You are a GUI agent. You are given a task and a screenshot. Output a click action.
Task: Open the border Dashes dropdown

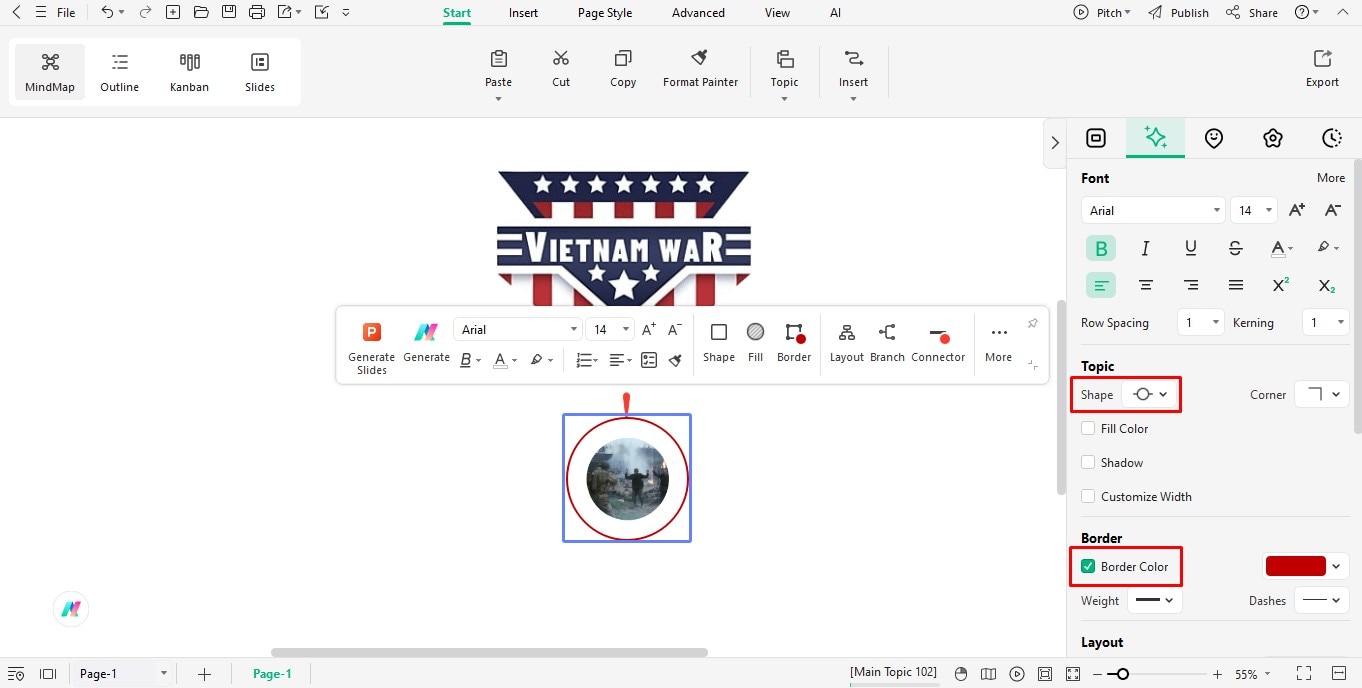click(x=1322, y=600)
